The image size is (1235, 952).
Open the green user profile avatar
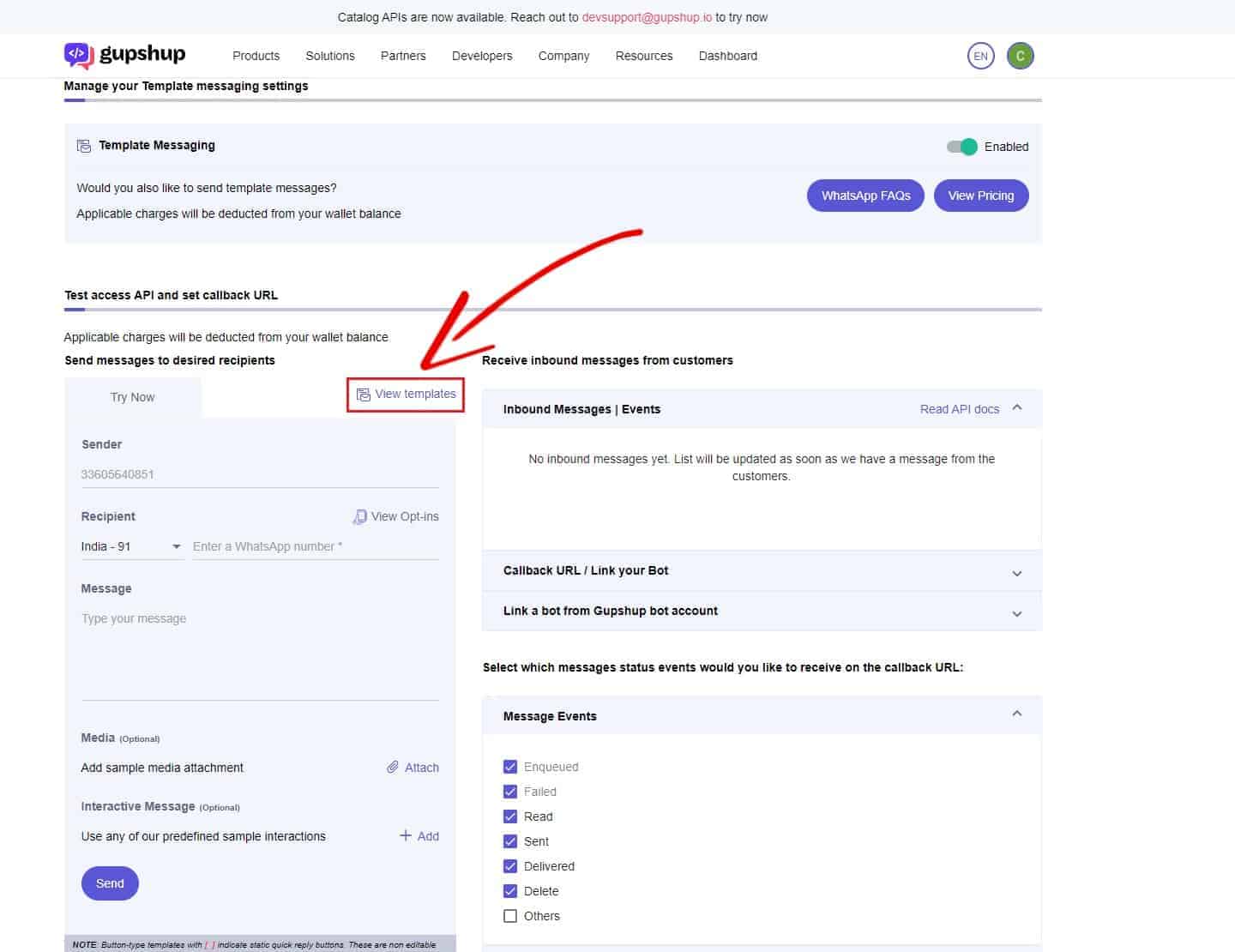coord(1020,56)
